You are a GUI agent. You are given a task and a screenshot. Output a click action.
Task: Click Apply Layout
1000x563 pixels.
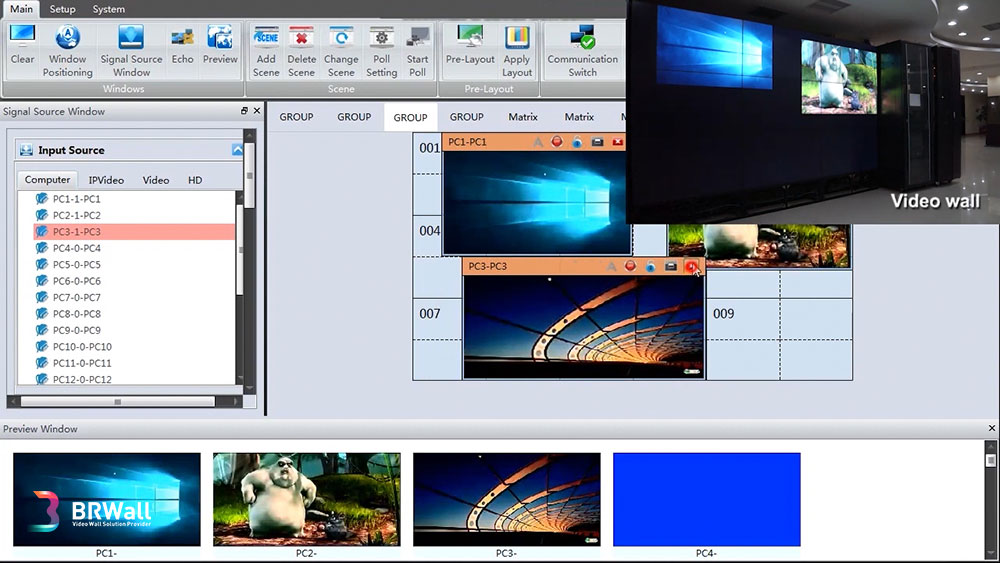tap(517, 51)
